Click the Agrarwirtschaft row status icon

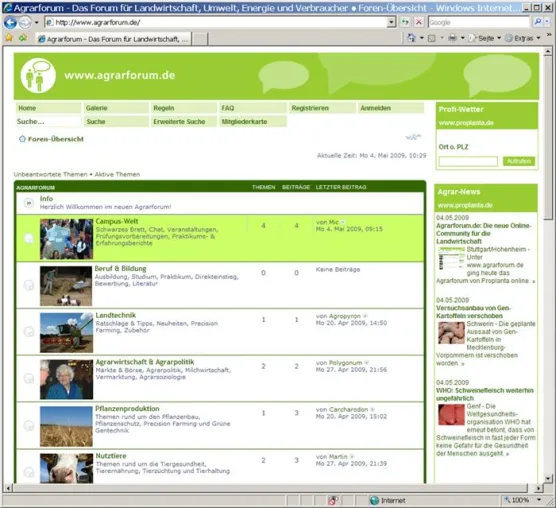[29, 378]
